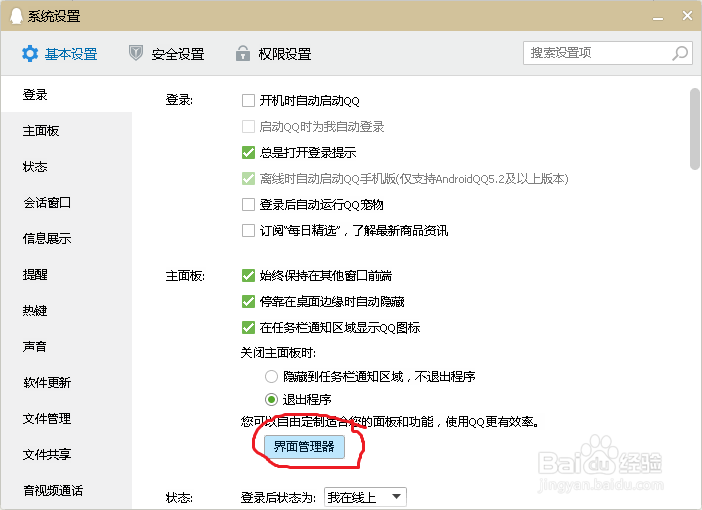Enable 登录后自动运行QQ宠物 checkbox
The width and height of the screenshot is (702, 510).
pos(248,205)
